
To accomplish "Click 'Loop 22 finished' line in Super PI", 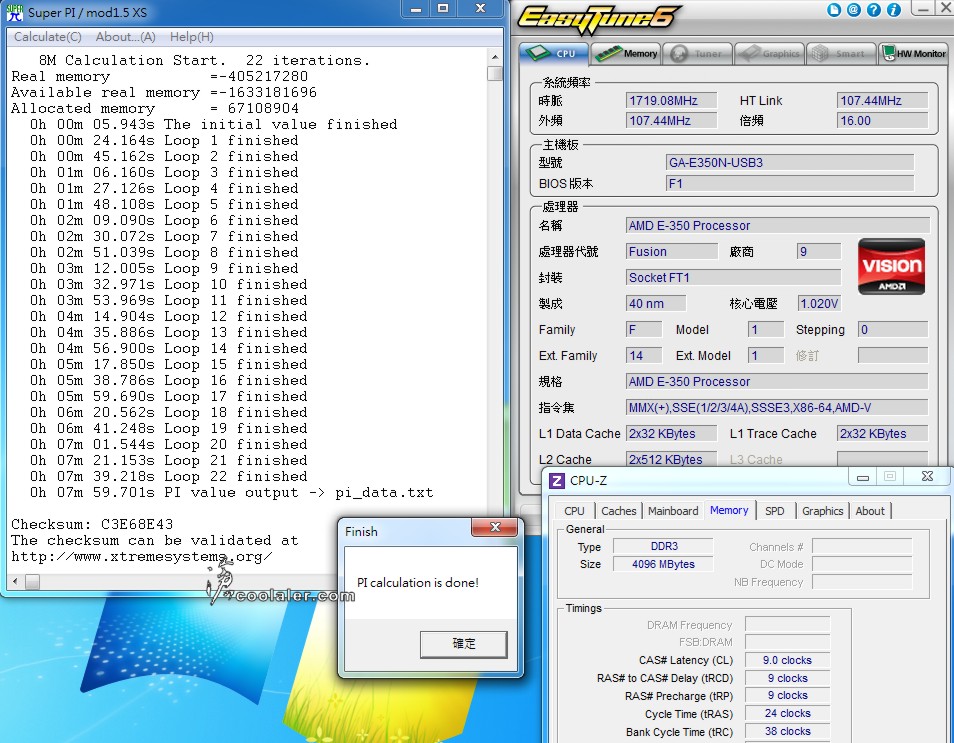I will pyautogui.click(x=169, y=476).
